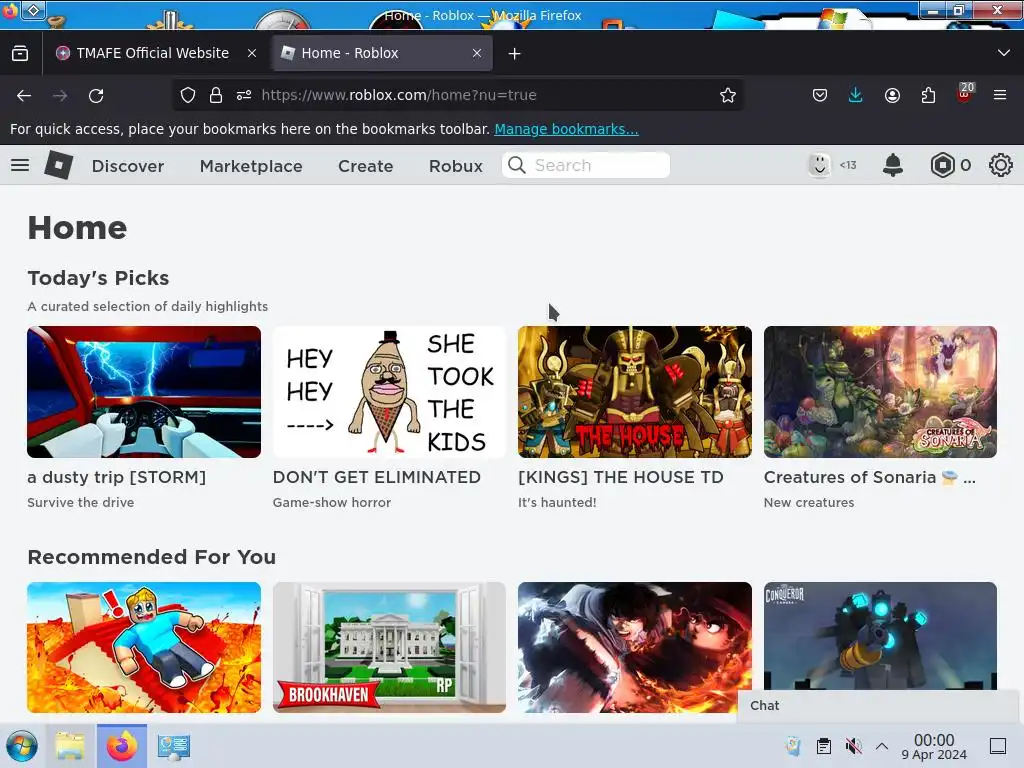Click the Manage bookmarks link
The height and width of the screenshot is (768, 1024).
[566, 129]
